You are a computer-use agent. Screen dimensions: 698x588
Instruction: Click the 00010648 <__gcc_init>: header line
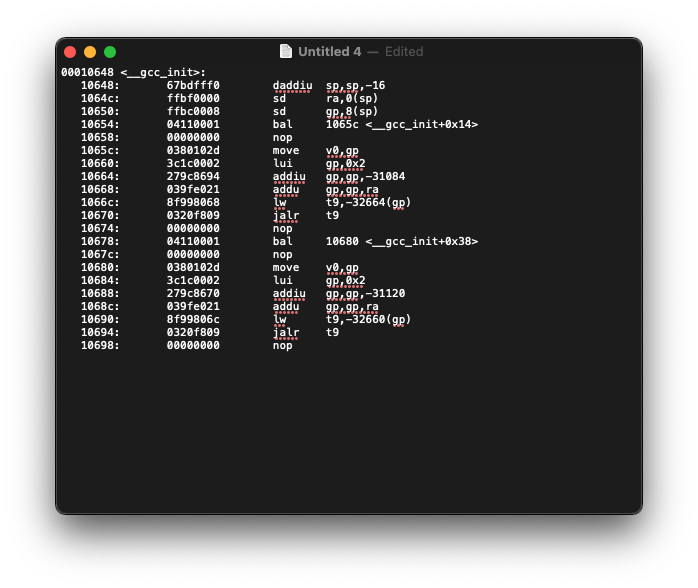133,72
